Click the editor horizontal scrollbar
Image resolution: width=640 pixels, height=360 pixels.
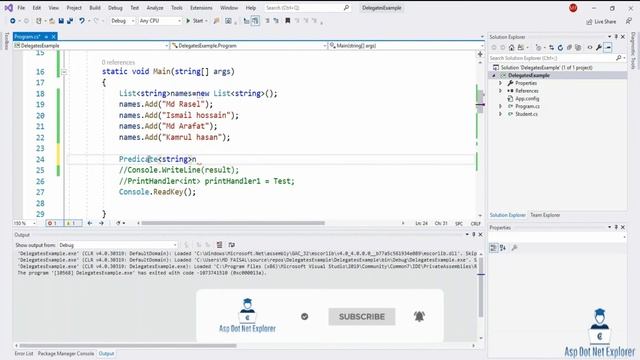[x=233, y=223]
